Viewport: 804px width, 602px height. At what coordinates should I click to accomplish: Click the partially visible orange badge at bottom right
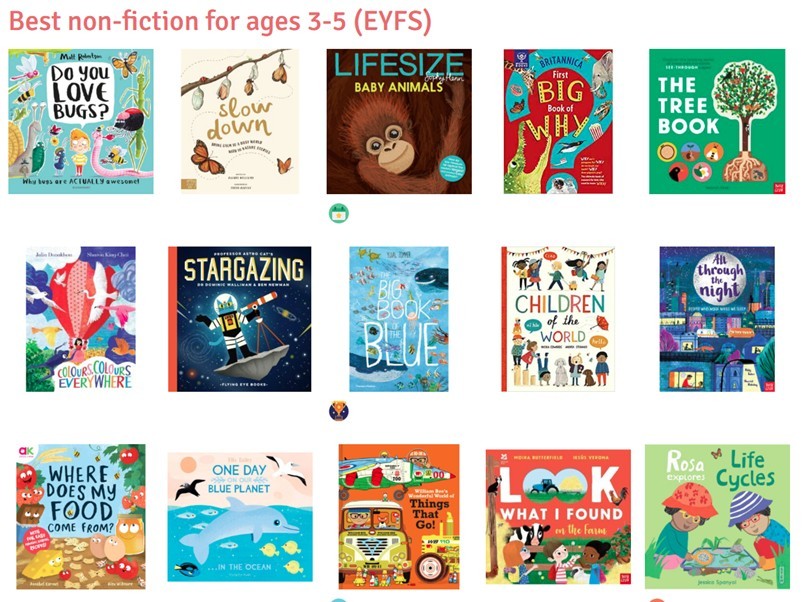coord(656,599)
